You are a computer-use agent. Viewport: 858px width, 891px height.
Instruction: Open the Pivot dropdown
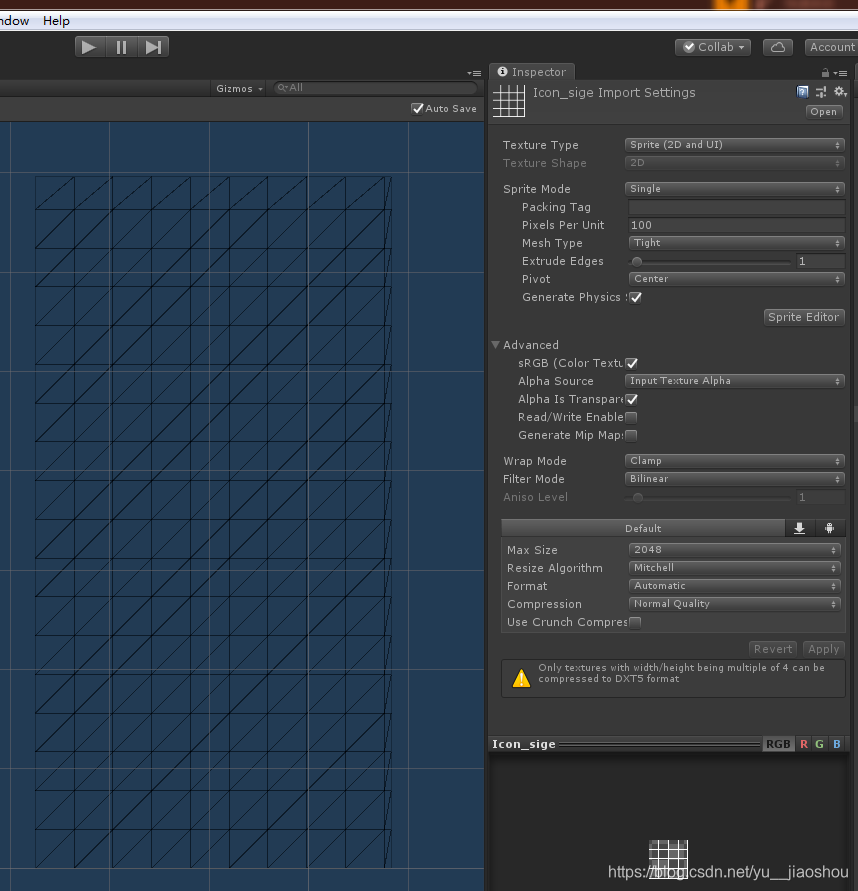pyautogui.click(x=737, y=279)
